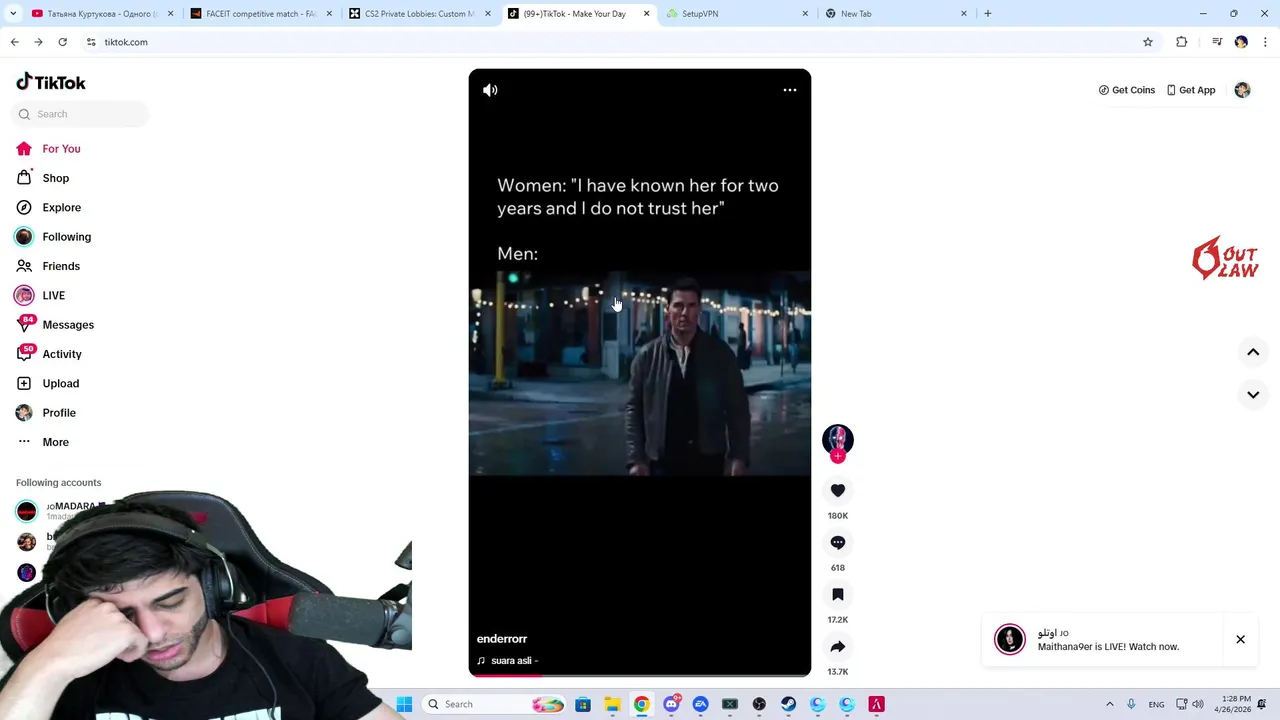Open the Shop page in sidebar
This screenshot has height=720, width=1280.
[x=55, y=178]
